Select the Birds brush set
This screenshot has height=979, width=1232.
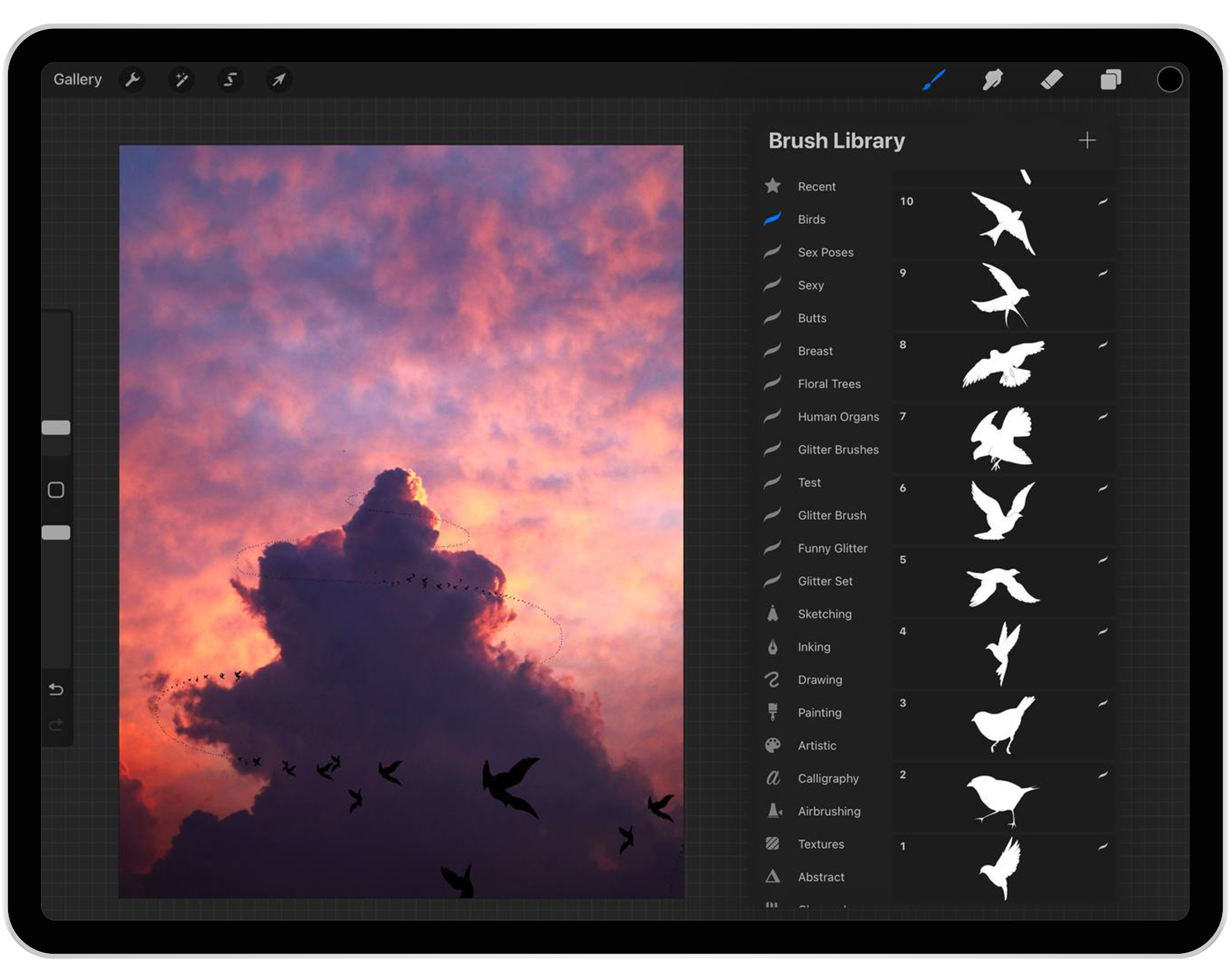(811, 219)
